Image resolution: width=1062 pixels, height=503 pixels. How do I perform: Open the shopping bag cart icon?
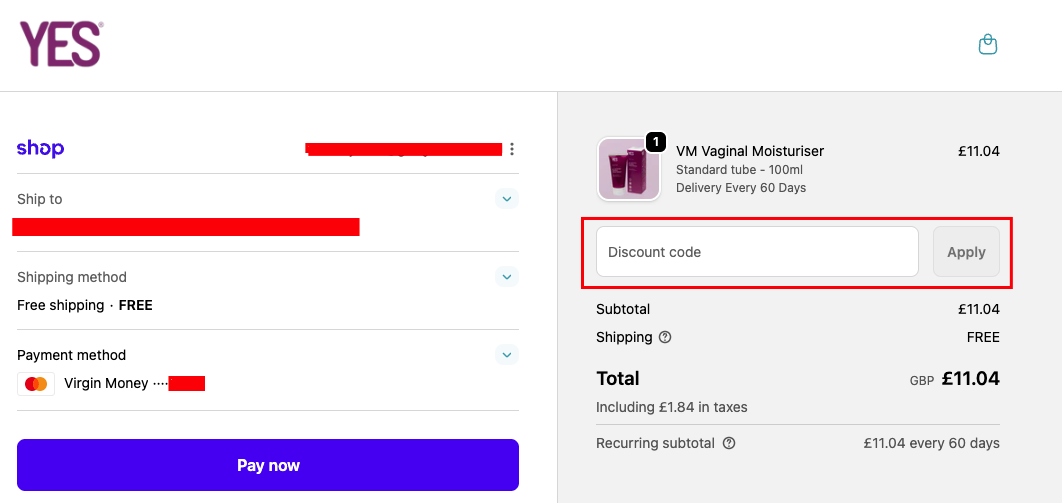point(987,44)
